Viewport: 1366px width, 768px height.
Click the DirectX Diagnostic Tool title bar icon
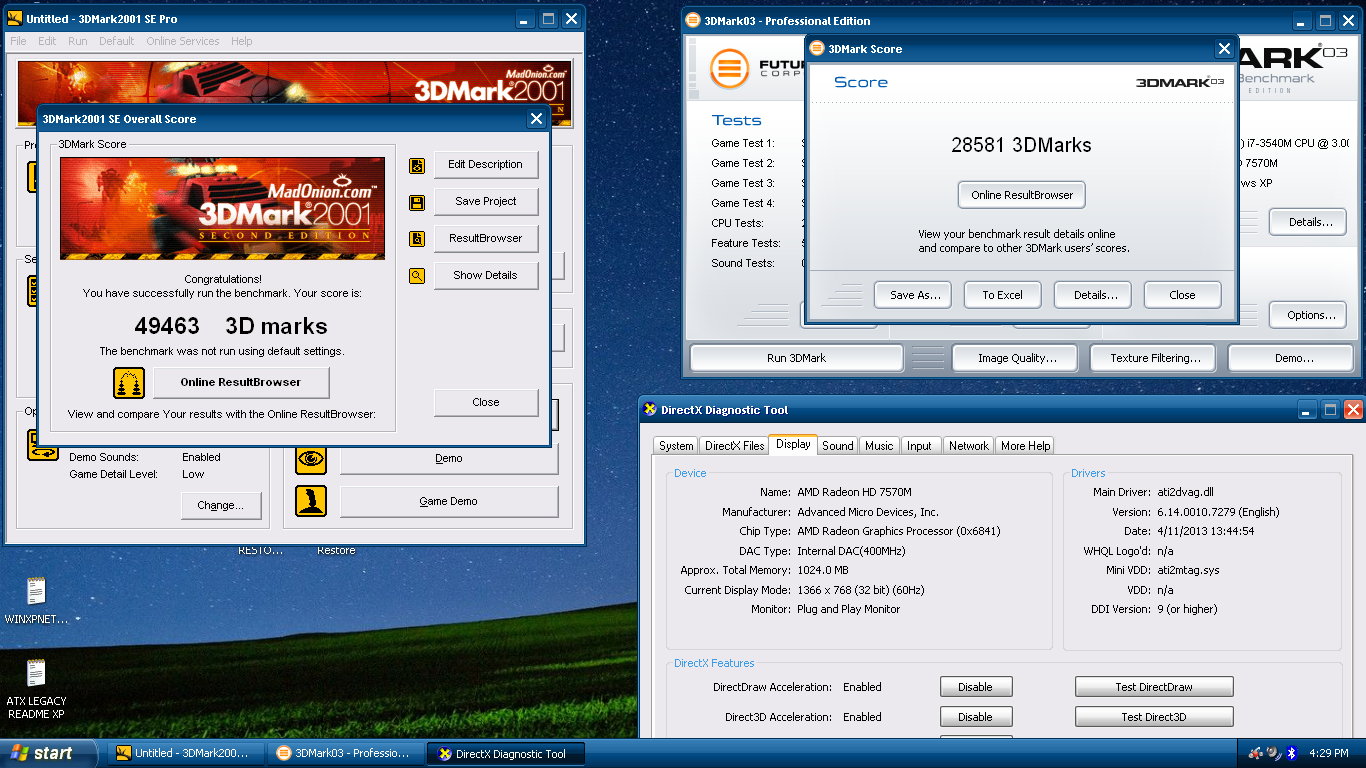pos(650,410)
